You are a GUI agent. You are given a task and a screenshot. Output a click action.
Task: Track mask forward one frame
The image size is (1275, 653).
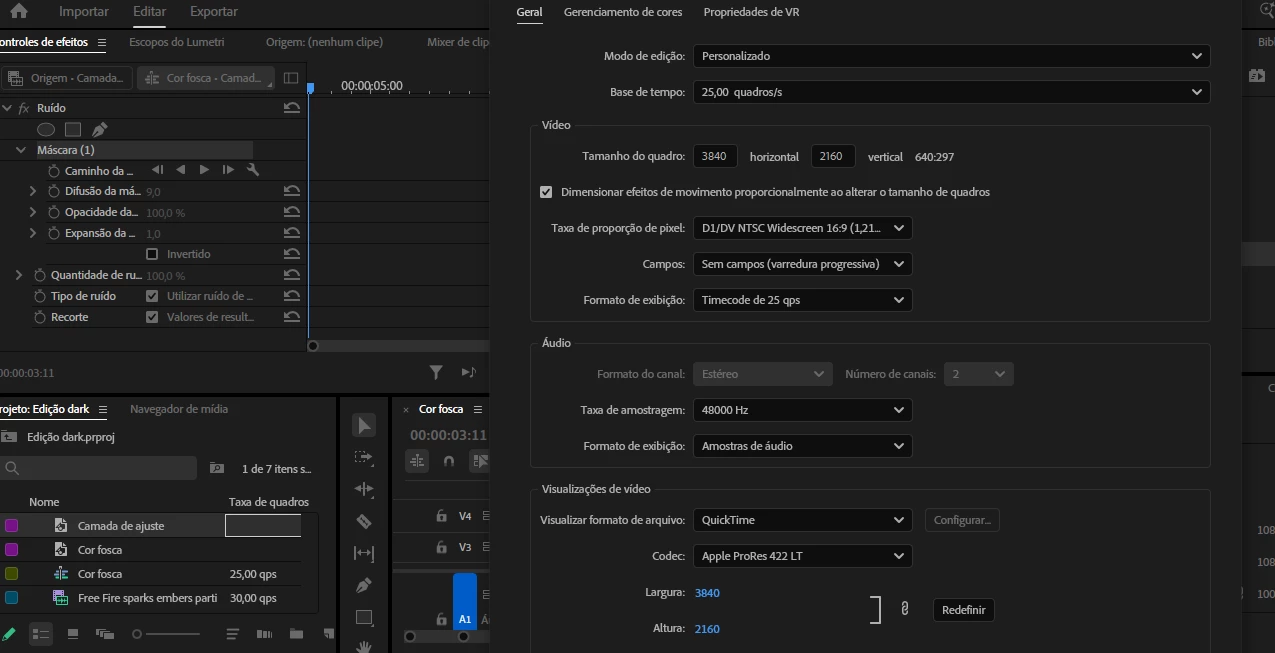(228, 170)
